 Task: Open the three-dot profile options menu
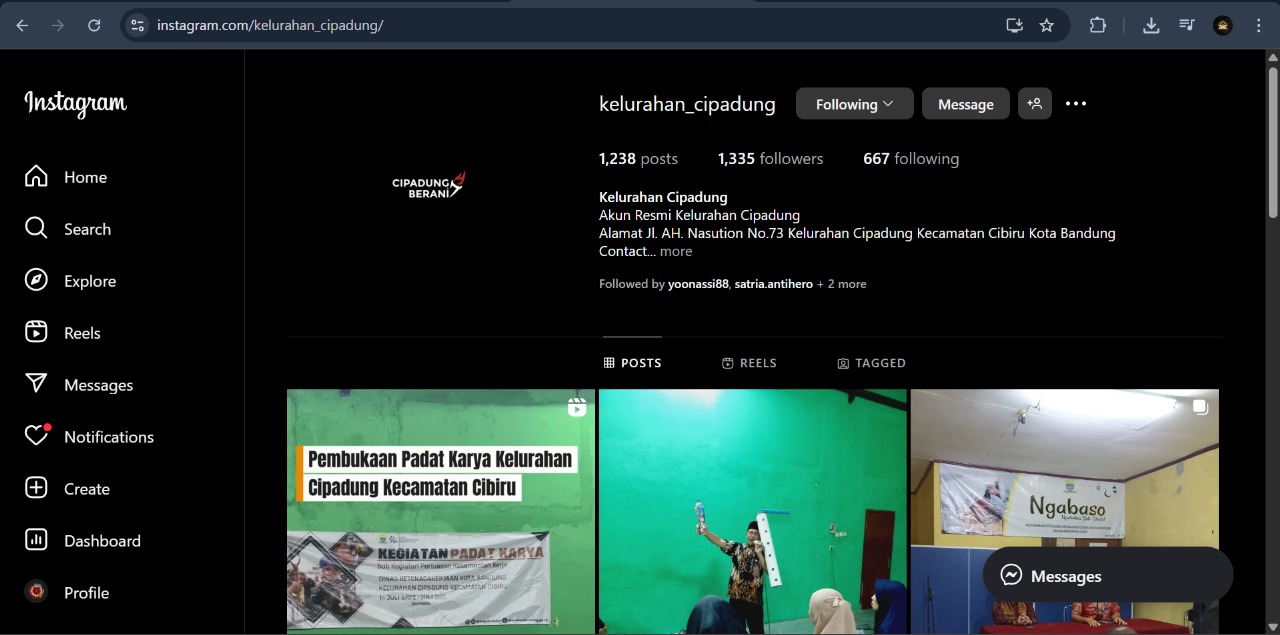(x=1076, y=104)
